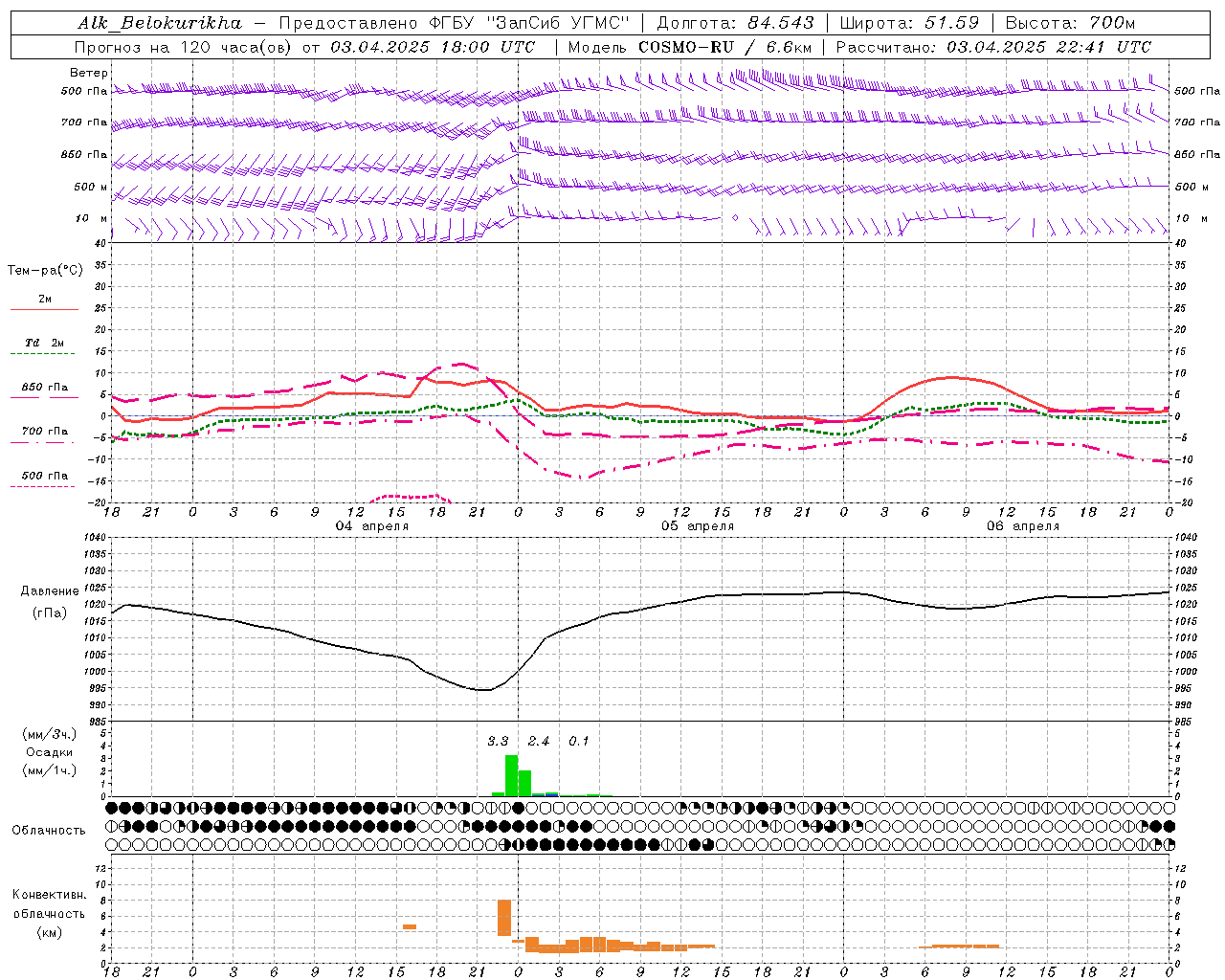Click the Td 2м dew point legend entry
1225x980 pixels.
tap(45, 343)
